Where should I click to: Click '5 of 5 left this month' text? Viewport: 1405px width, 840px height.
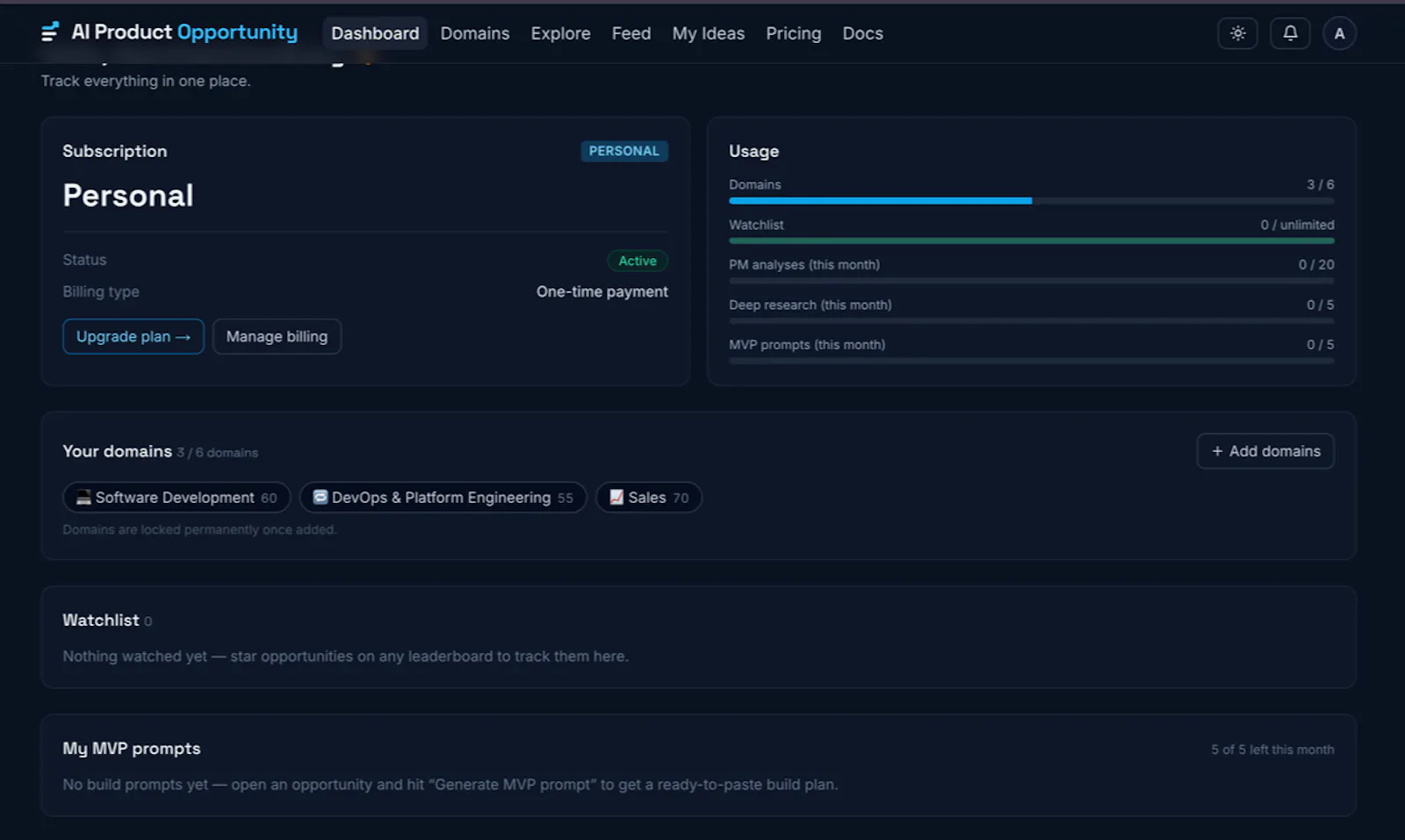[1272, 750]
